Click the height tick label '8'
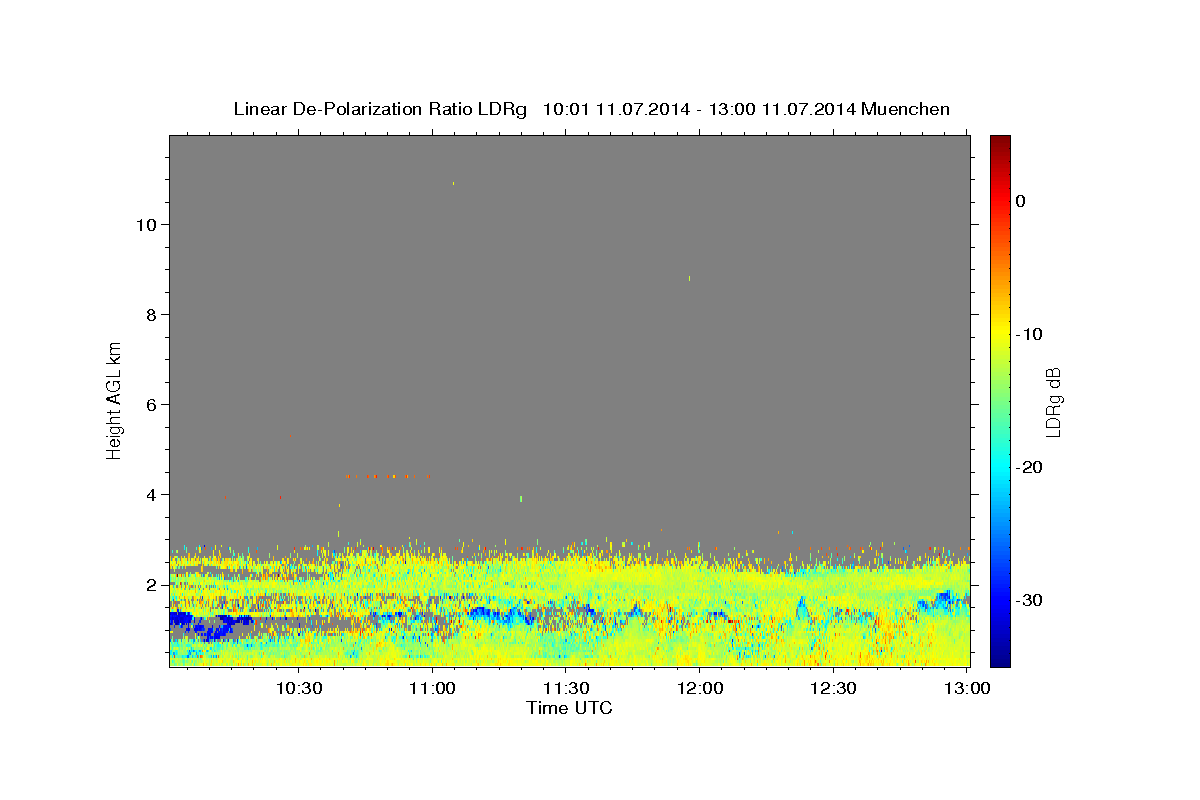 tap(152, 315)
